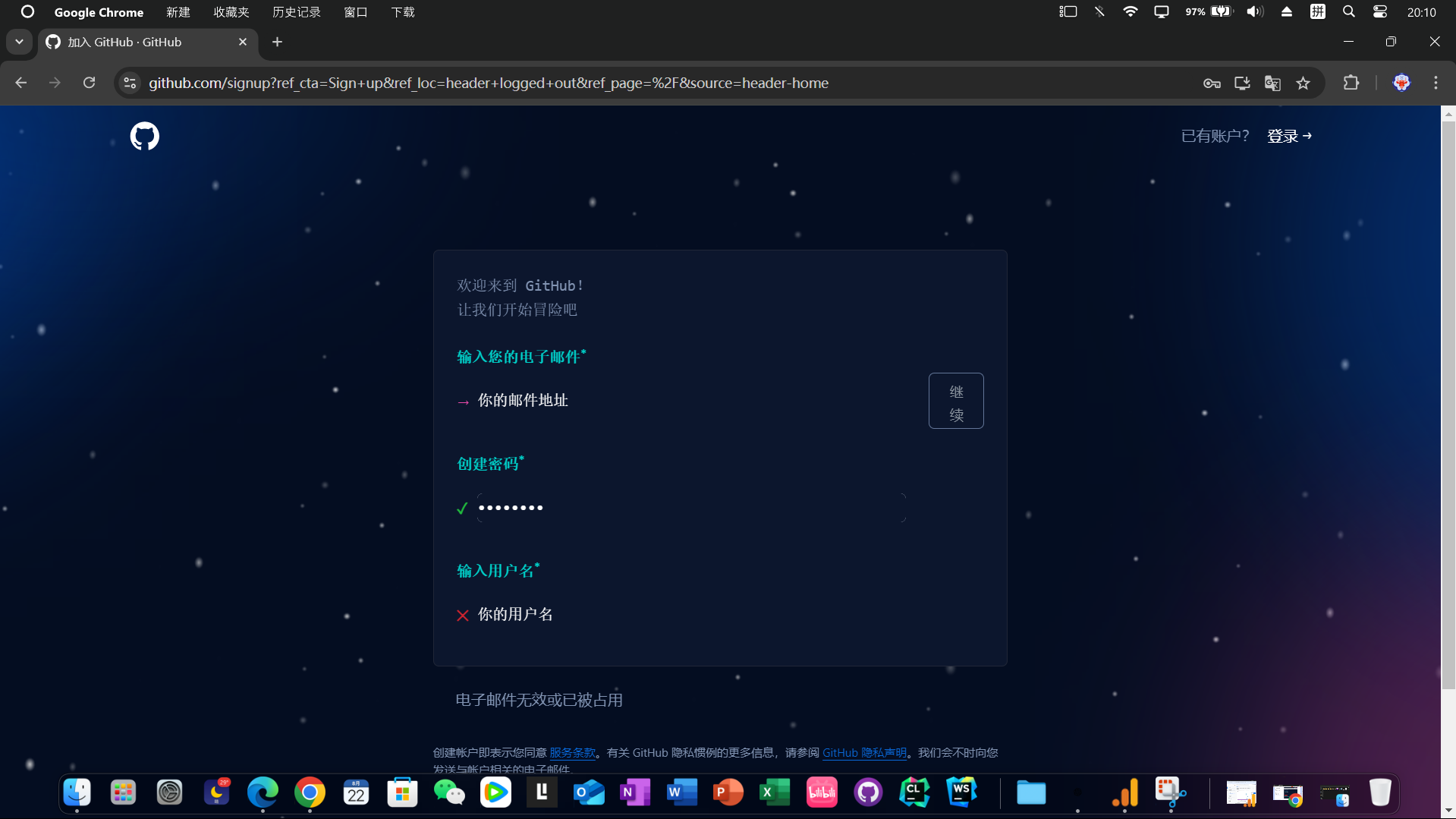This screenshot has height=819, width=1456.
Task: Open a new browser tab
Action: 277,42
